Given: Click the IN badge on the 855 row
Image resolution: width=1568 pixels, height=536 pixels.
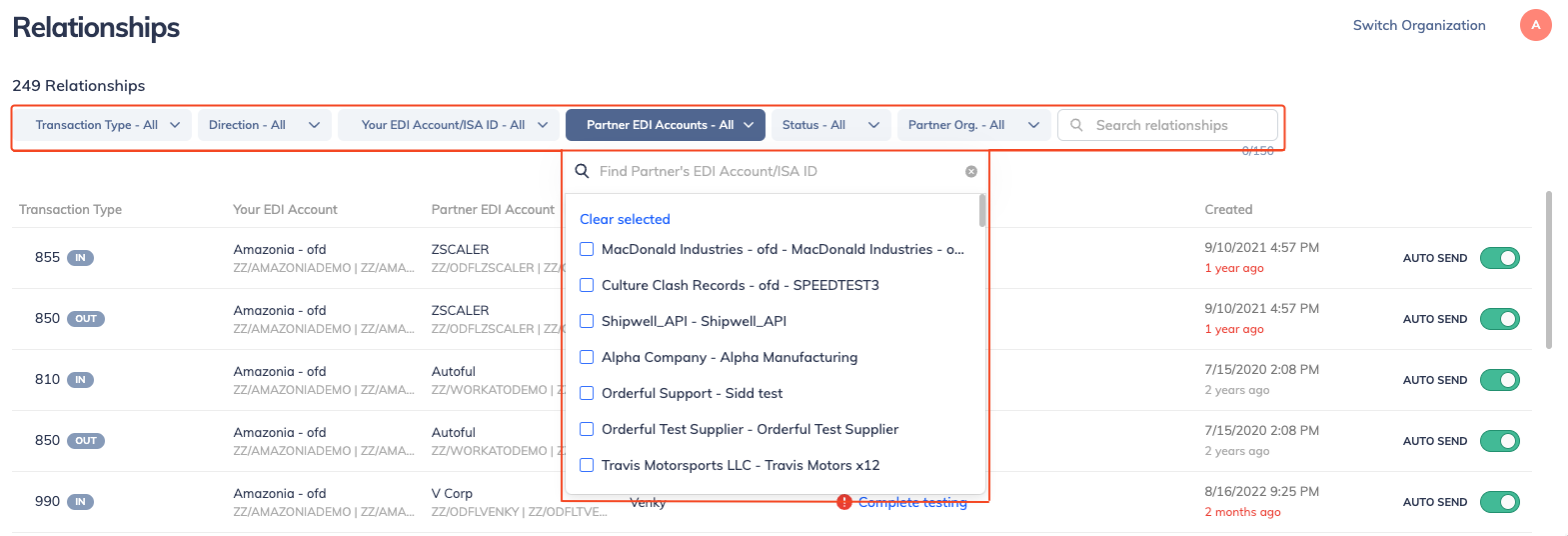Looking at the screenshot, I should (80, 258).
